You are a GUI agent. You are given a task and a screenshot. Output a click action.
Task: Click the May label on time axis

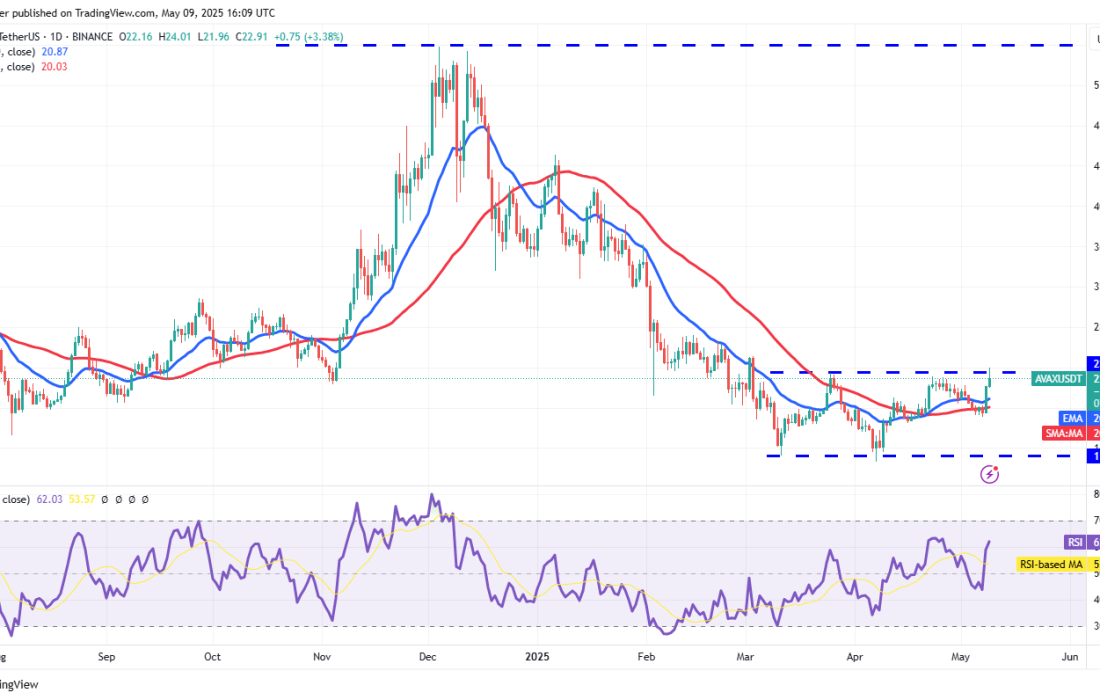tap(960, 657)
